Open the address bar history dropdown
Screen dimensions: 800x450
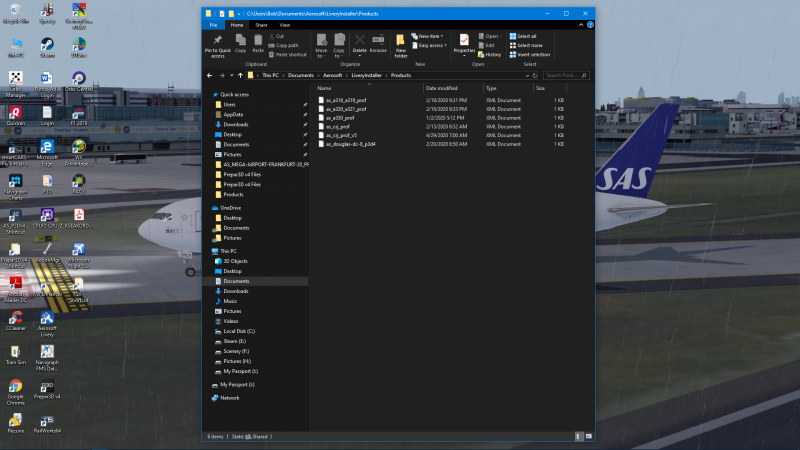tap(527, 76)
